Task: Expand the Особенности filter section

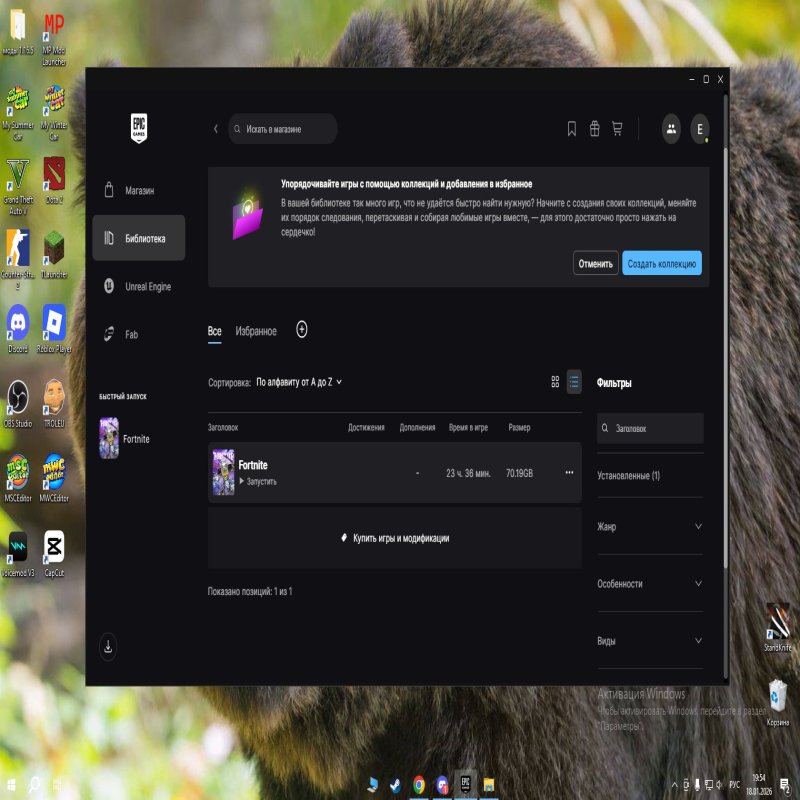Action: tap(650, 583)
